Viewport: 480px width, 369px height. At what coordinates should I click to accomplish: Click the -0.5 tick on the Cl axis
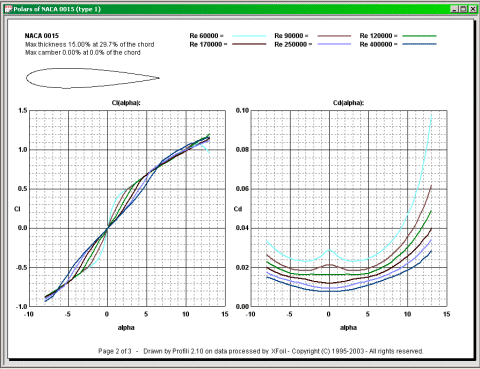tap(22, 268)
